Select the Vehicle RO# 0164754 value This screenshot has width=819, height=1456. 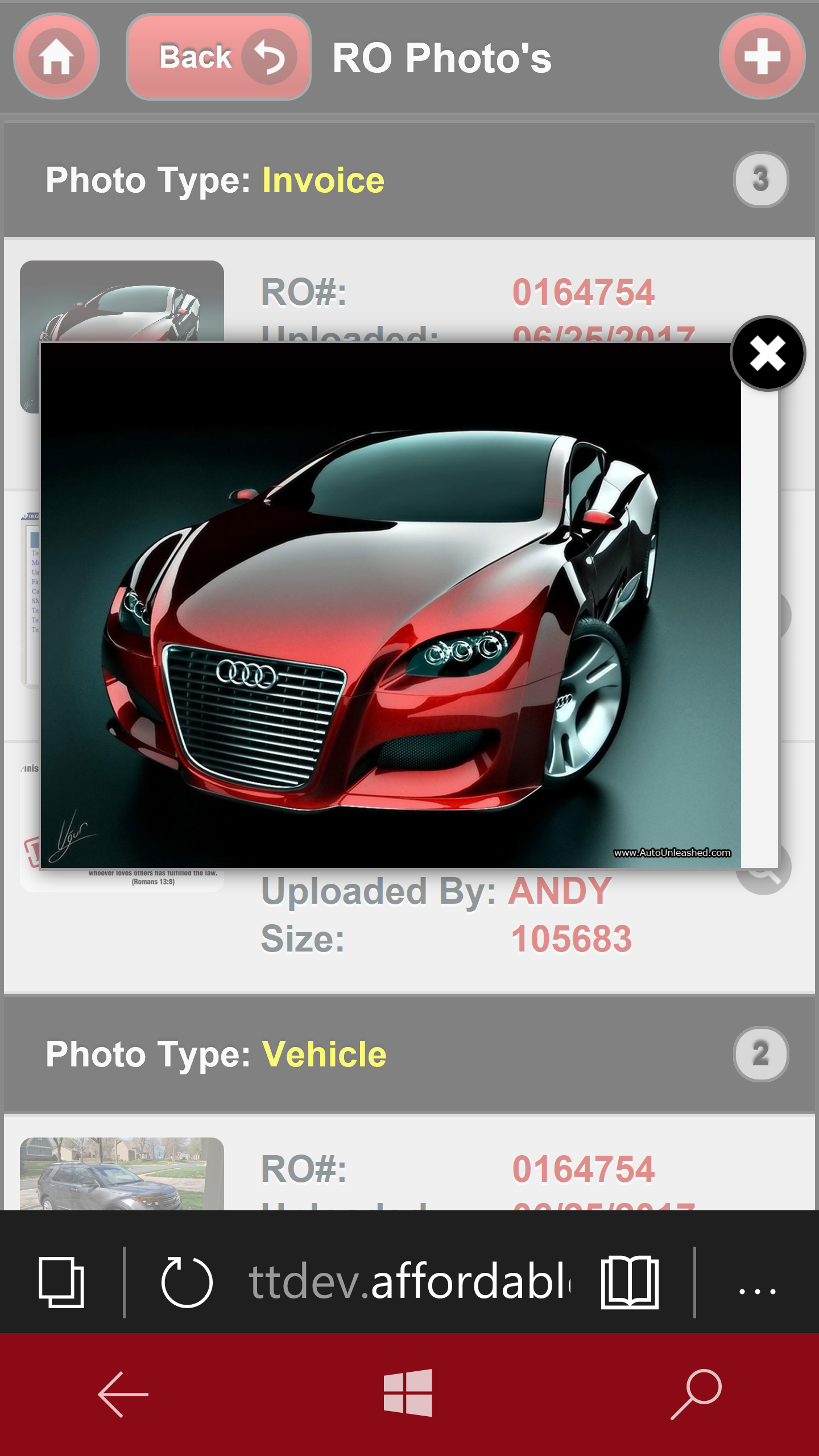pyautogui.click(x=584, y=1169)
